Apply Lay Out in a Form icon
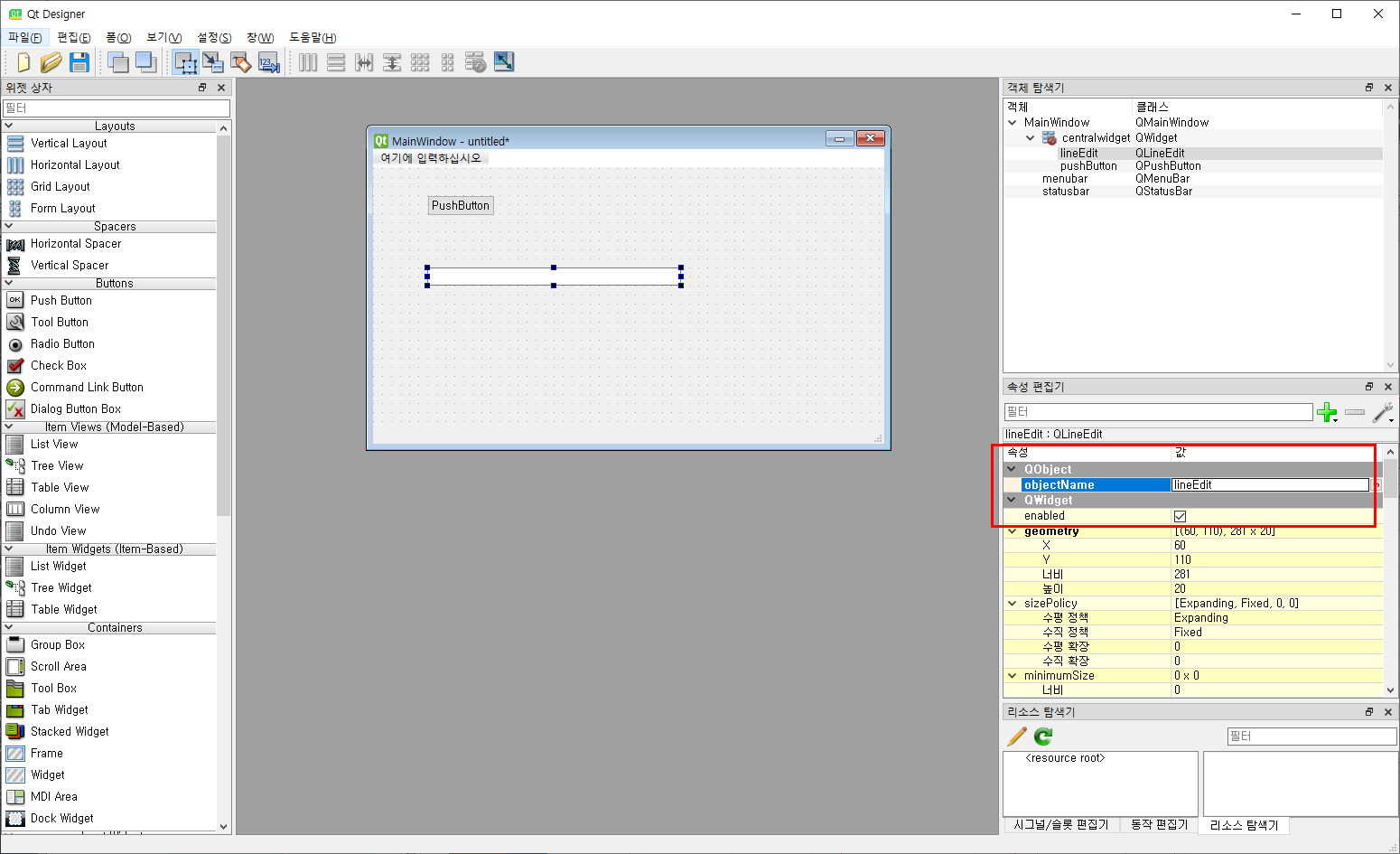This screenshot has height=854, width=1400. (448, 62)
